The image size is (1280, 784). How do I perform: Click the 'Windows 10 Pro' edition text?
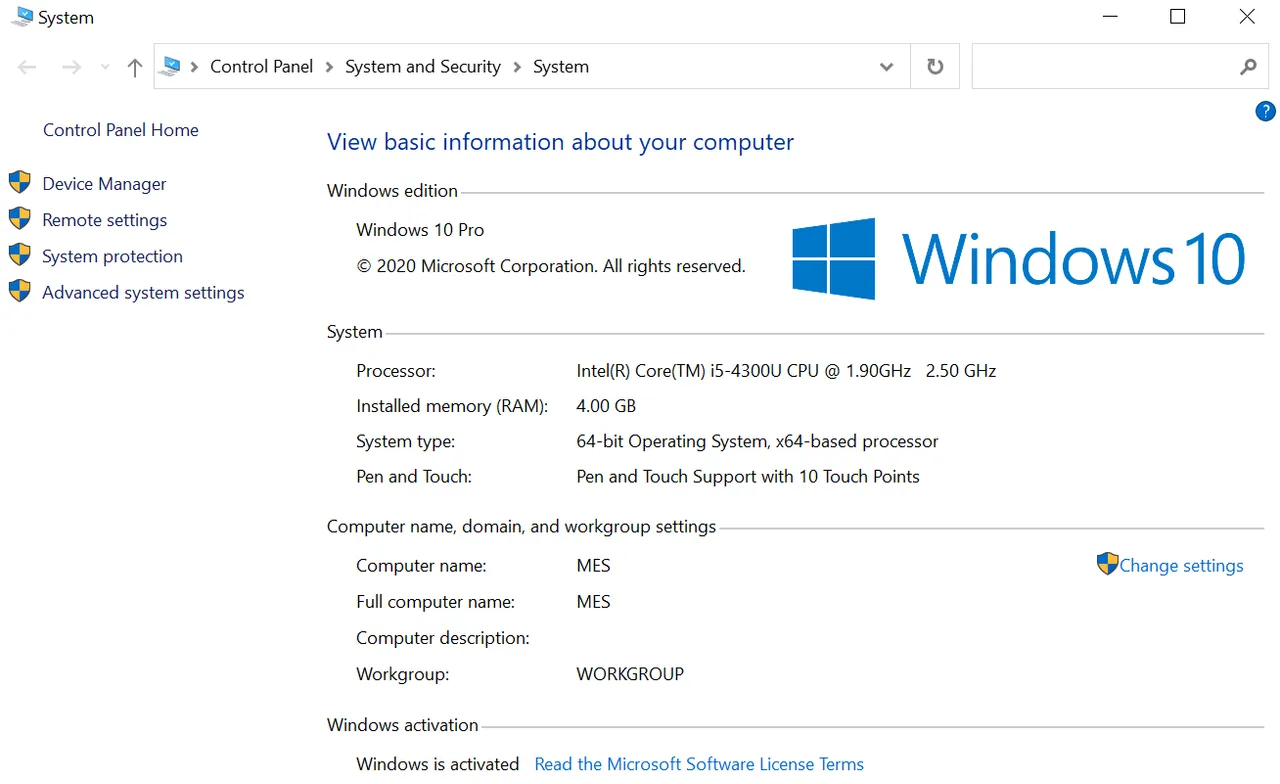point(420,230)
